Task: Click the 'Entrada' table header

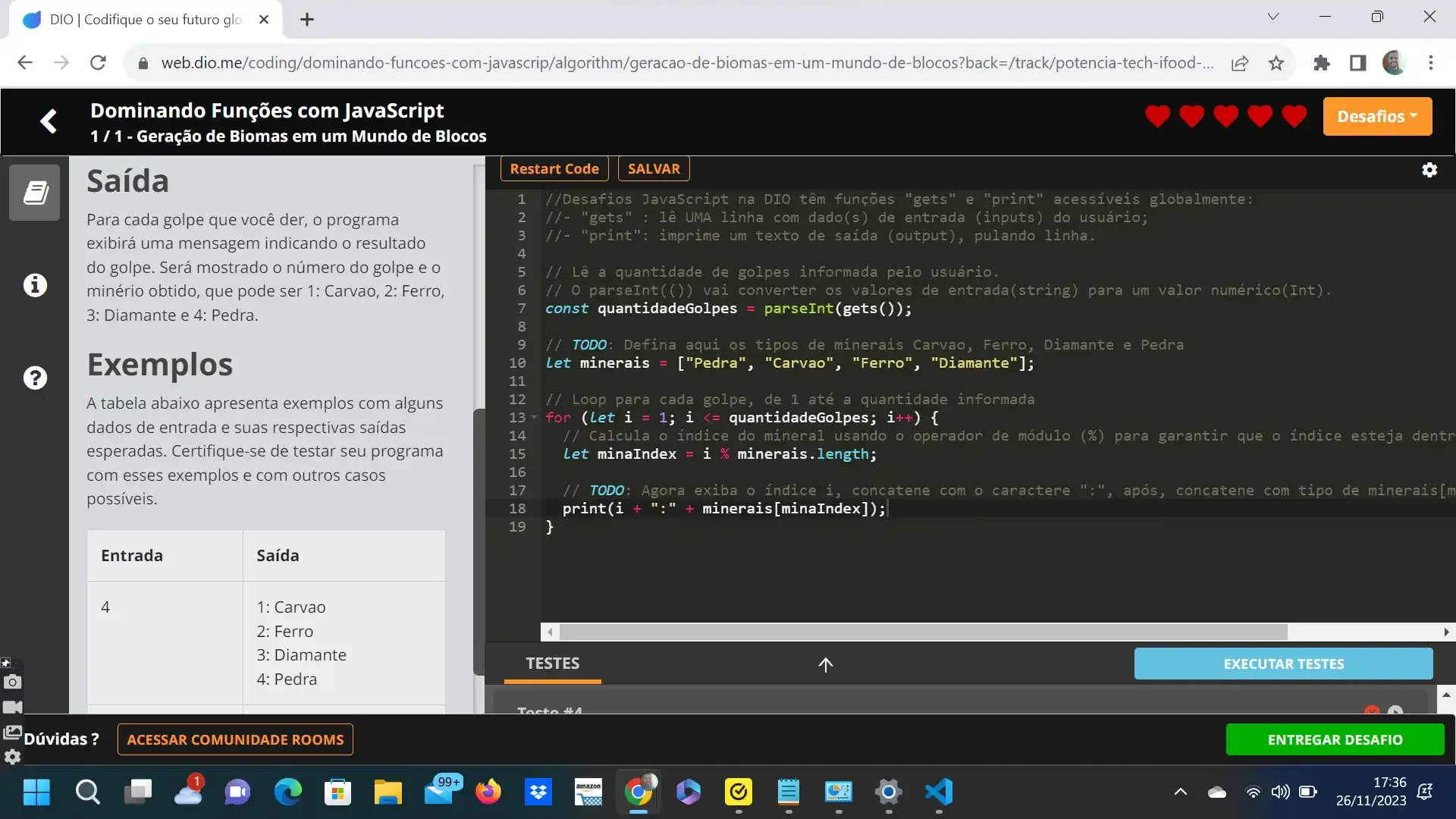Action: click(132, 556)
